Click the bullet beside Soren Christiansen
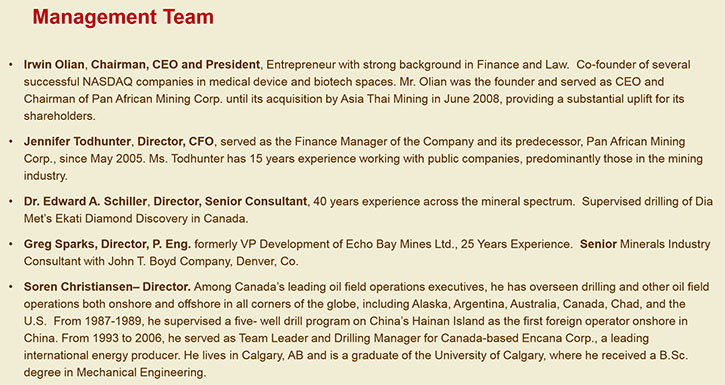Image resolution: width=725 pixels, height=385 pixels. pos(11,287)
